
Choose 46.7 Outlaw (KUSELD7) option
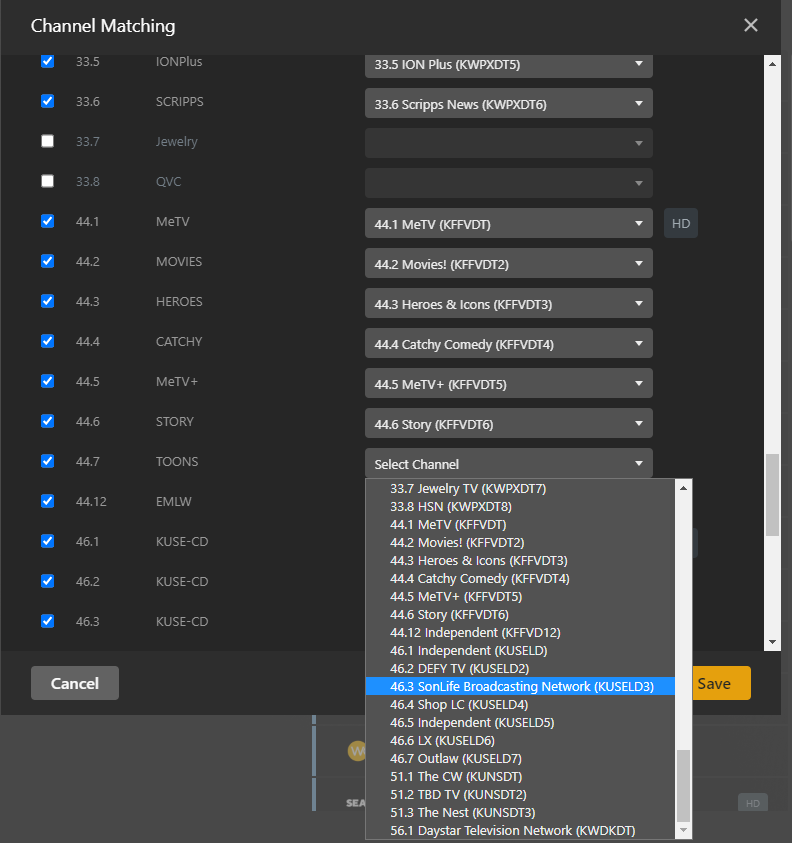520,759
